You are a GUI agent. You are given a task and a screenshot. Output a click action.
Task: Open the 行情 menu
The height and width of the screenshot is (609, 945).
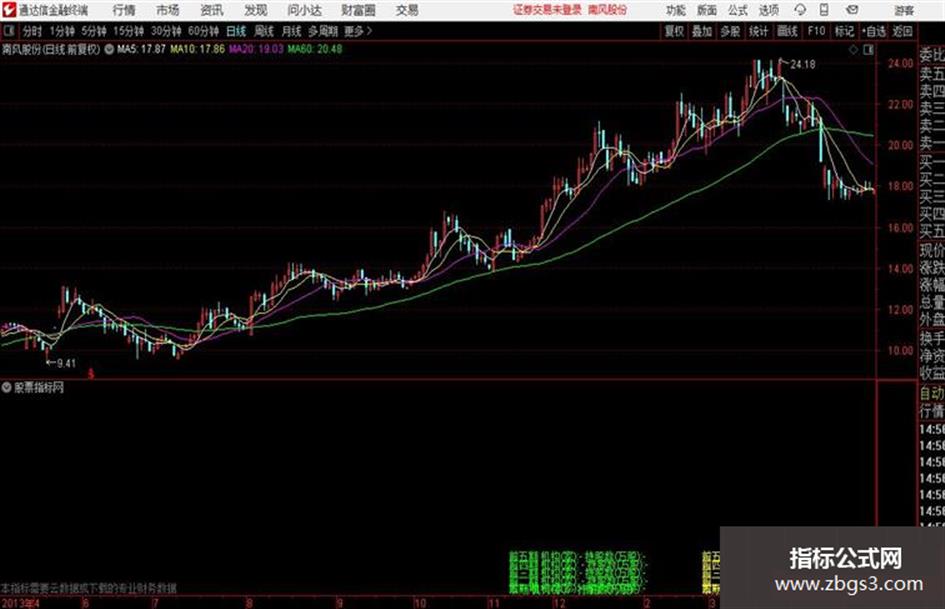point(124,10)
